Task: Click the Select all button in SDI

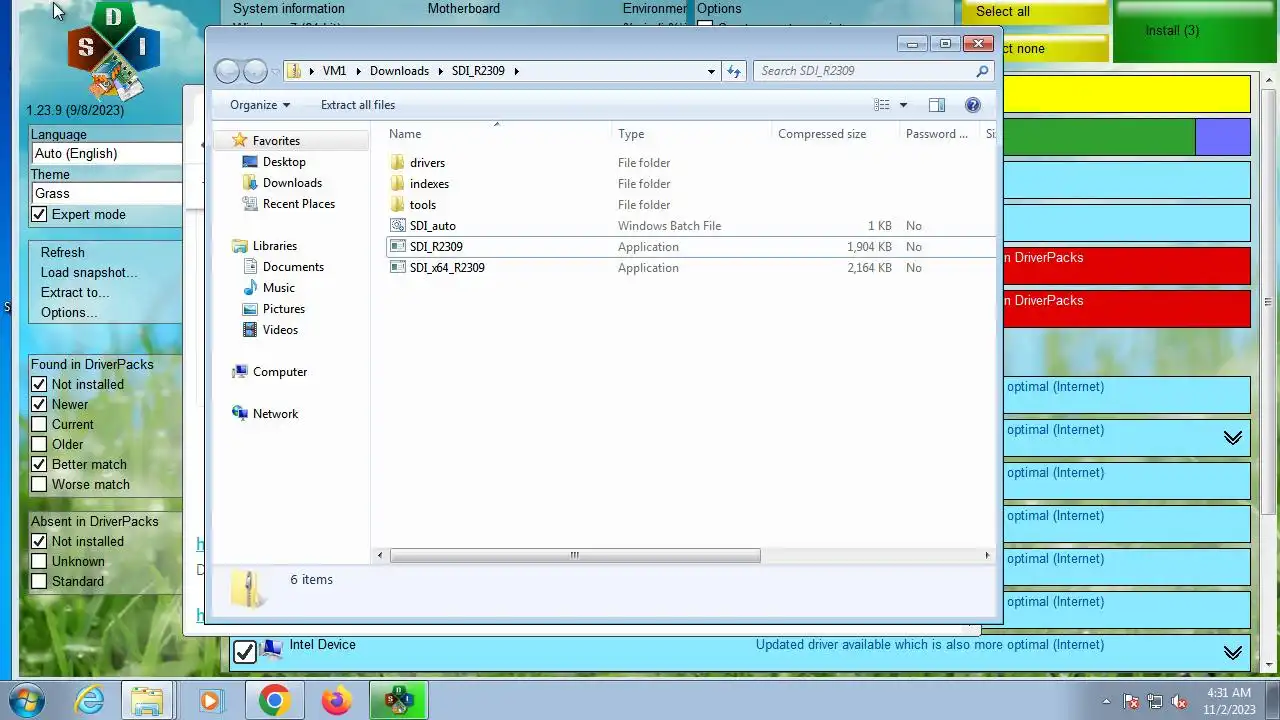Action: tap(1036, 12)
